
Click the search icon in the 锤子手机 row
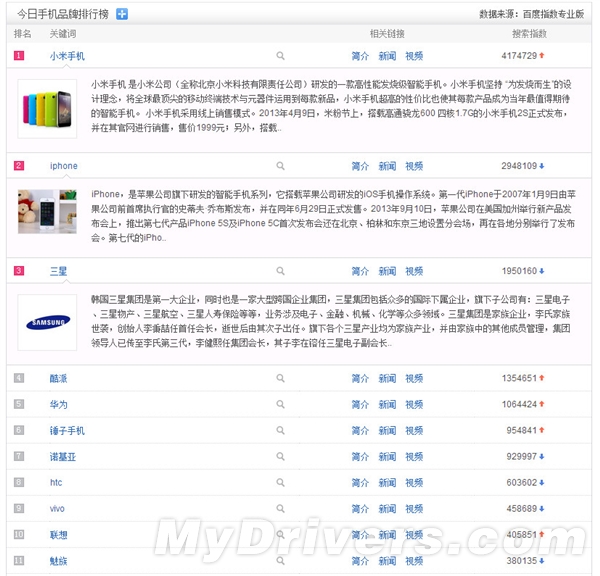tap(280, 431)
